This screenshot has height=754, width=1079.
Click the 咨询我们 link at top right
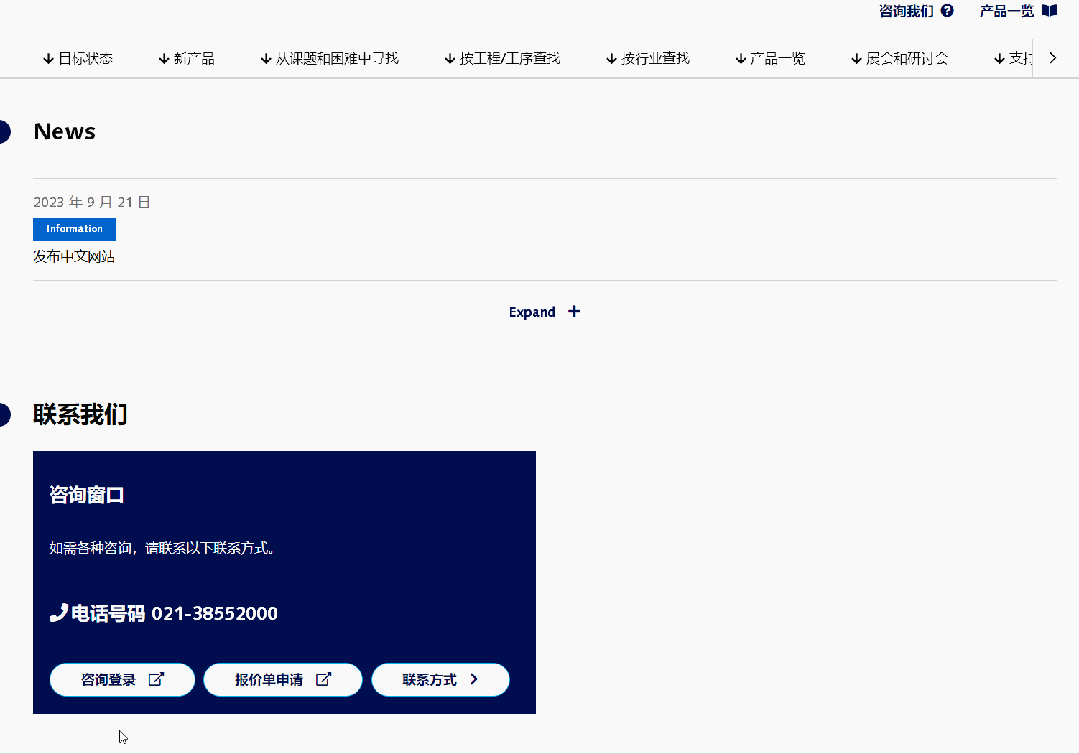(x=905, y=11)
